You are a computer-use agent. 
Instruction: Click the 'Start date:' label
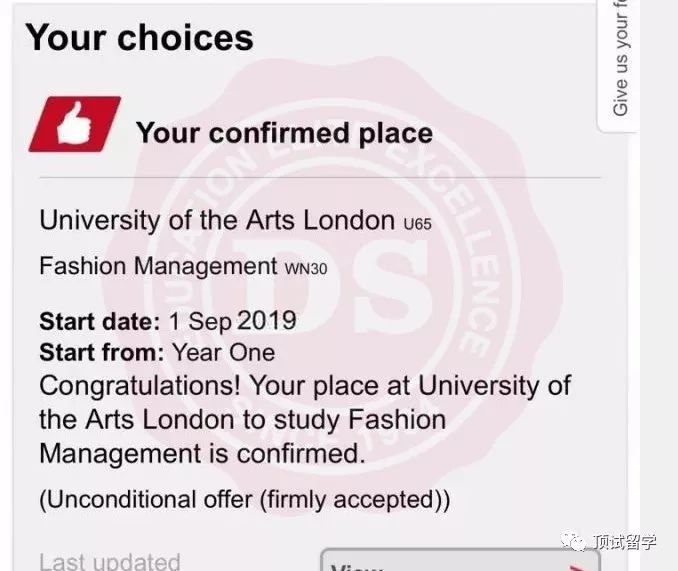coord(99,322)
